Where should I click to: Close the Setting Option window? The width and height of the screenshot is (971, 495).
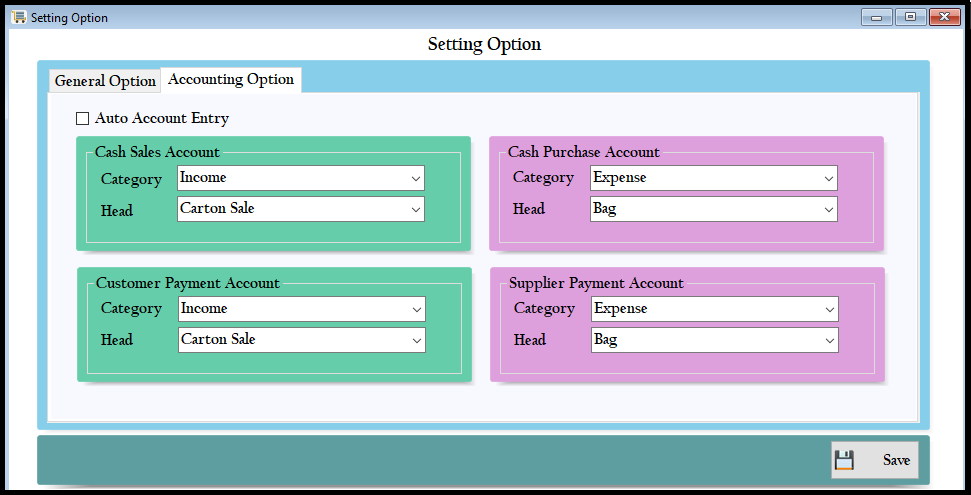point(943,17)
